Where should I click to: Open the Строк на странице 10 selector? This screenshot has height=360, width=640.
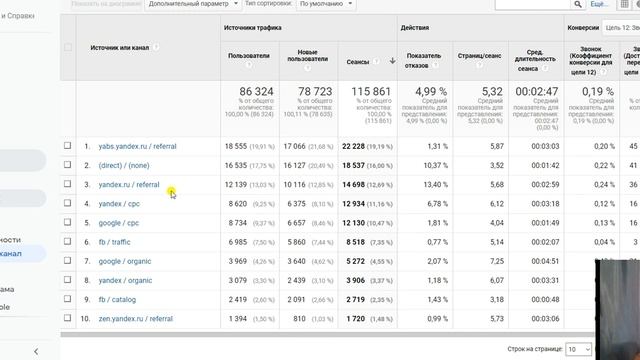coord(578,349)
